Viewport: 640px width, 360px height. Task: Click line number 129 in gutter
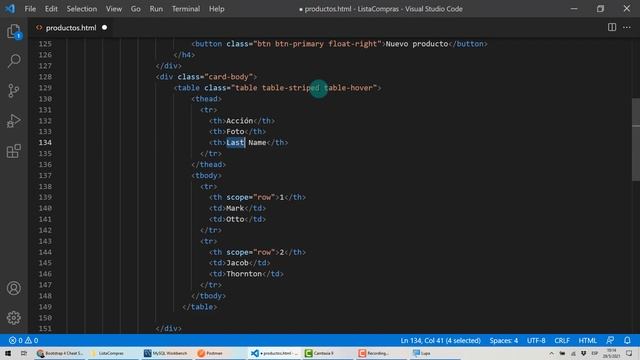click(45, 88)
